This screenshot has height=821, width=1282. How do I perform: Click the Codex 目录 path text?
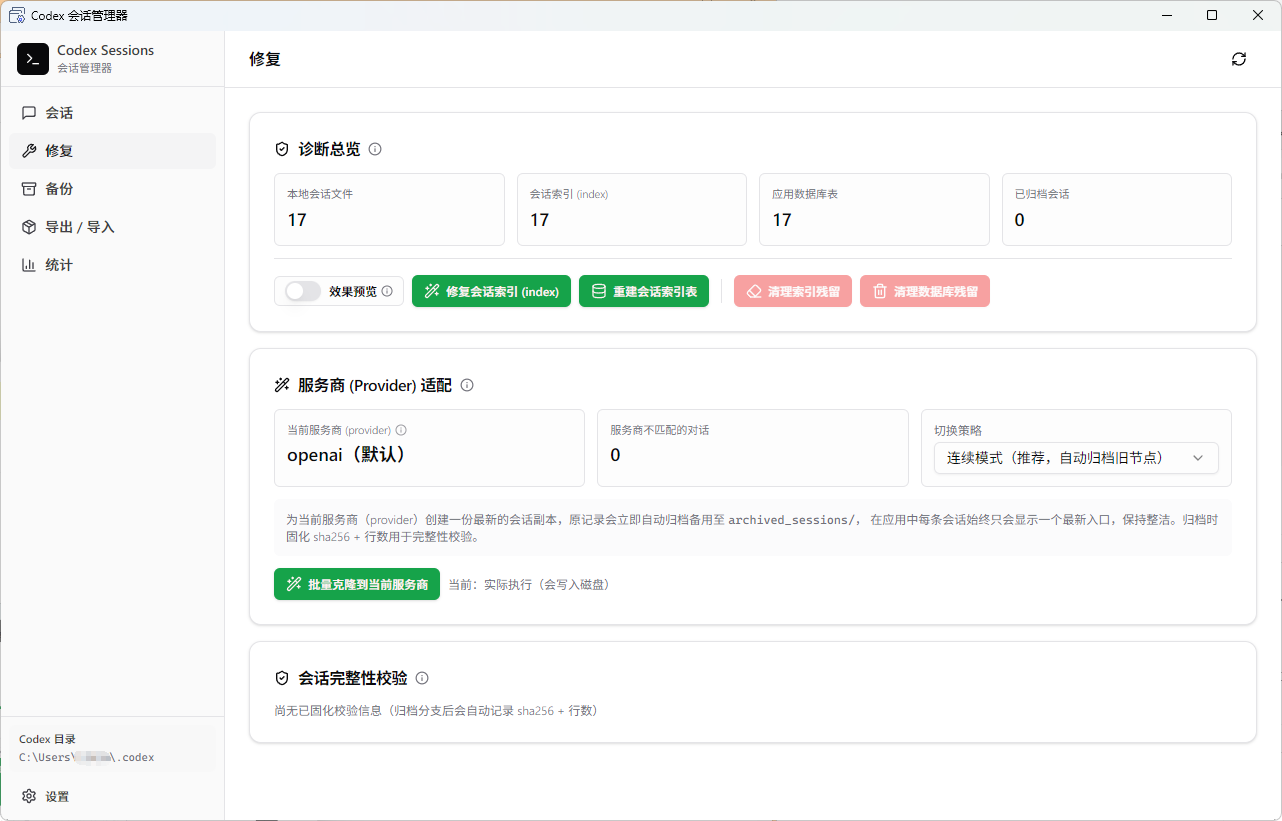(x=86, y=758)
